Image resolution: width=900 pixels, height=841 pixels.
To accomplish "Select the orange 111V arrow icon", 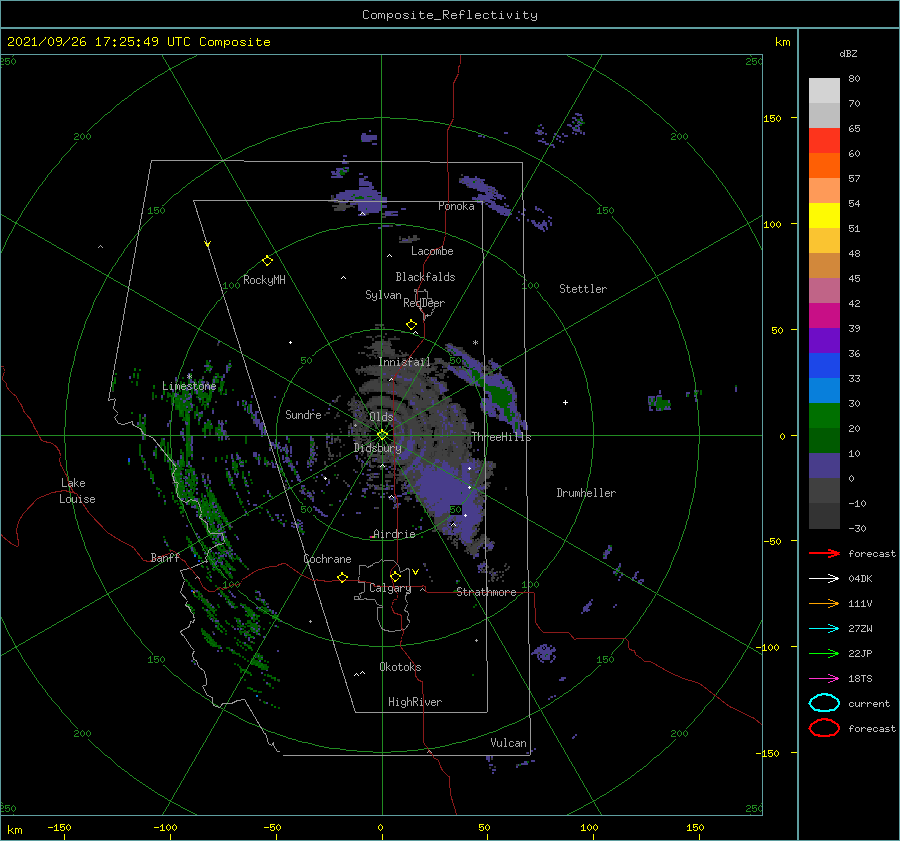I will [x=824, y=603].
